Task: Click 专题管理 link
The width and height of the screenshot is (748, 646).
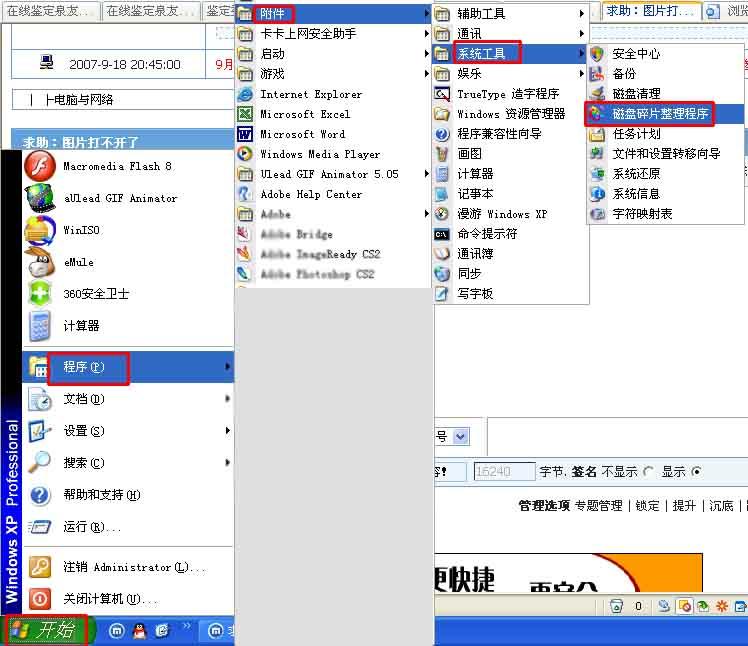Action: click(599, 506)
